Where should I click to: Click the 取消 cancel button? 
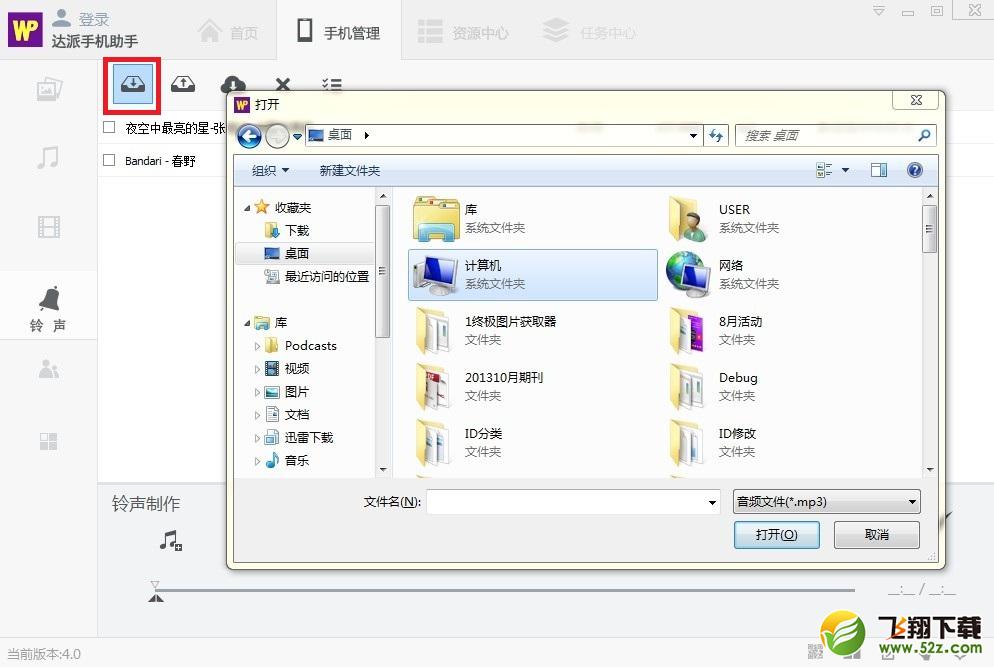(877, 534)
